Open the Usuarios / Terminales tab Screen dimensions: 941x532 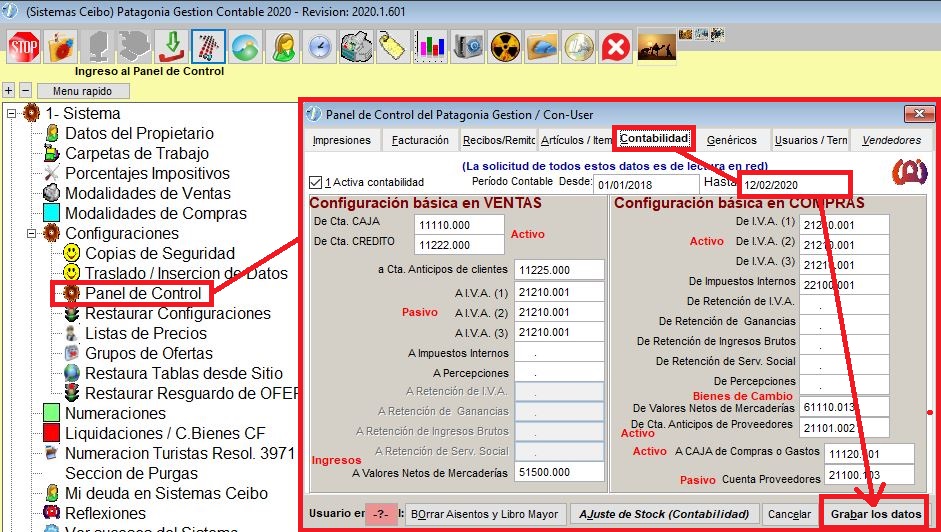[x=811, y=141]
